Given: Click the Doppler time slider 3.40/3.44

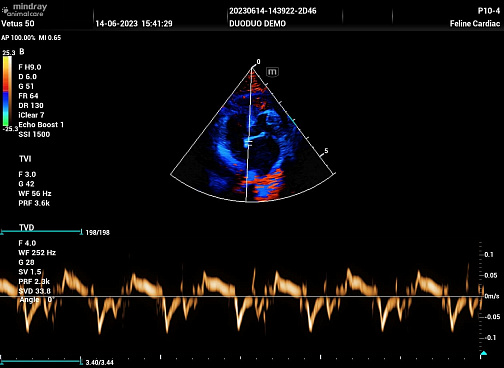Looking at the screenshot, I should (x=41, y=361).
